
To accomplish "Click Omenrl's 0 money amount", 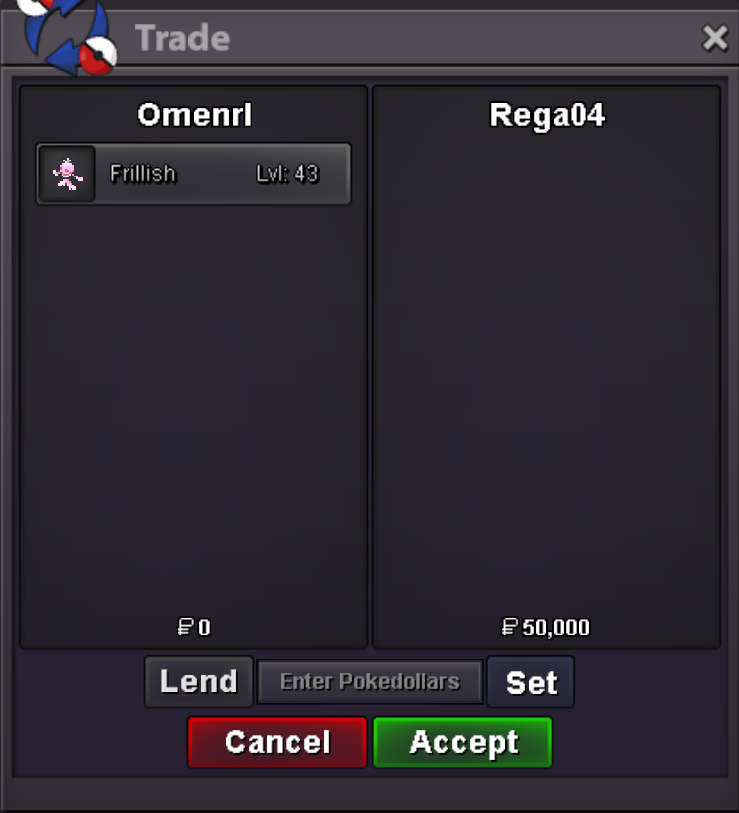I will [204, 628].
